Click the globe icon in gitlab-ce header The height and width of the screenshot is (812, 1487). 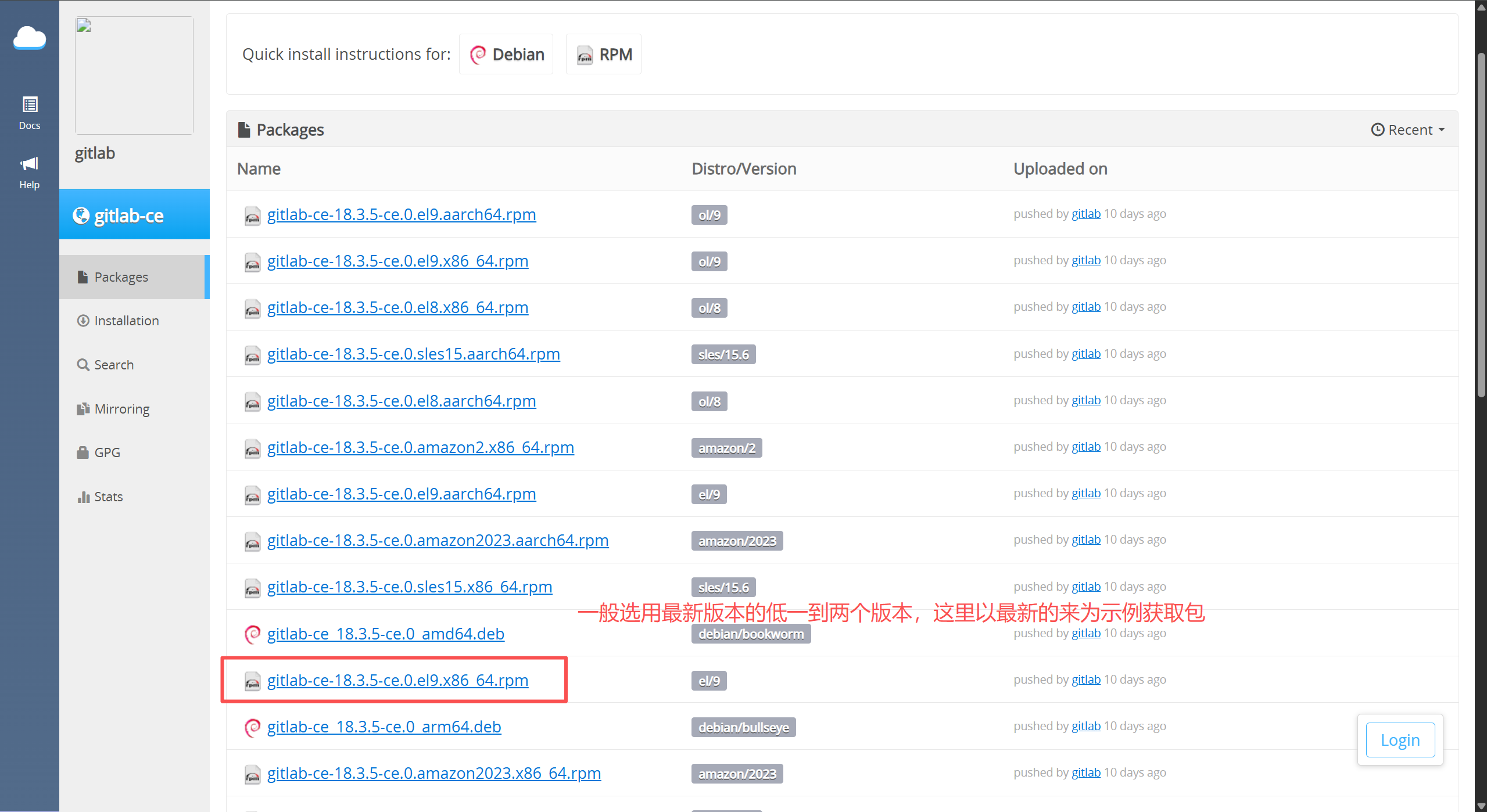[x=81, y=215]
